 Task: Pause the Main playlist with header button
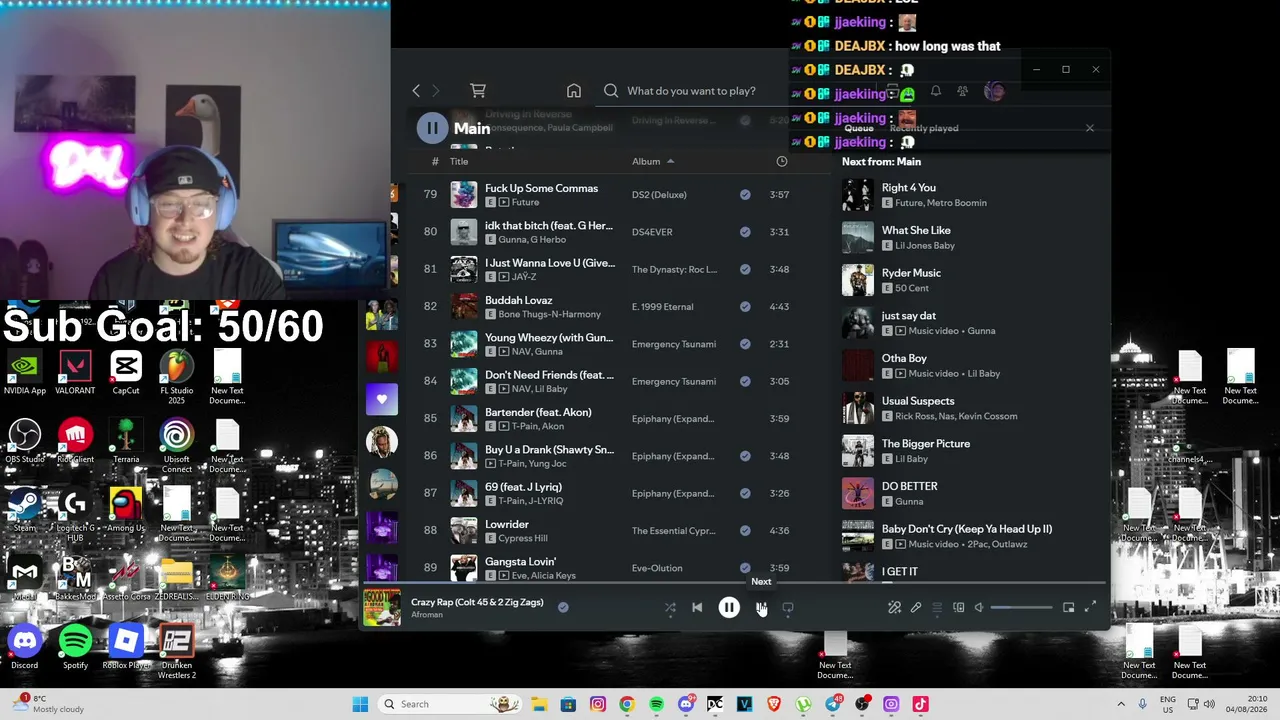click(x=432, y=128)
